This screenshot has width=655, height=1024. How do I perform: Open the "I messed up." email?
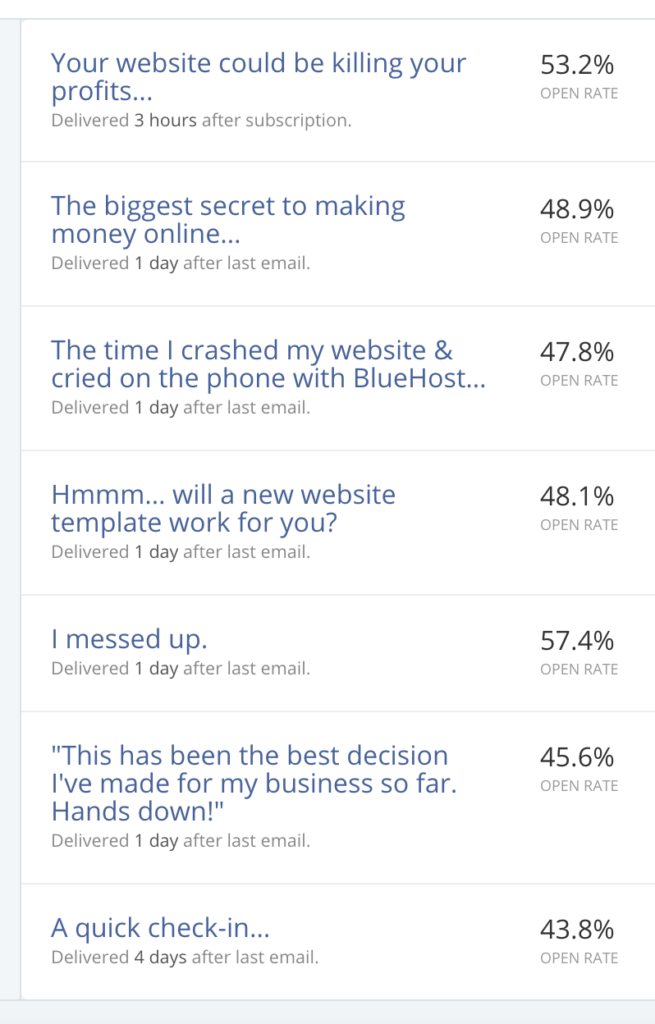pos(129,639)
